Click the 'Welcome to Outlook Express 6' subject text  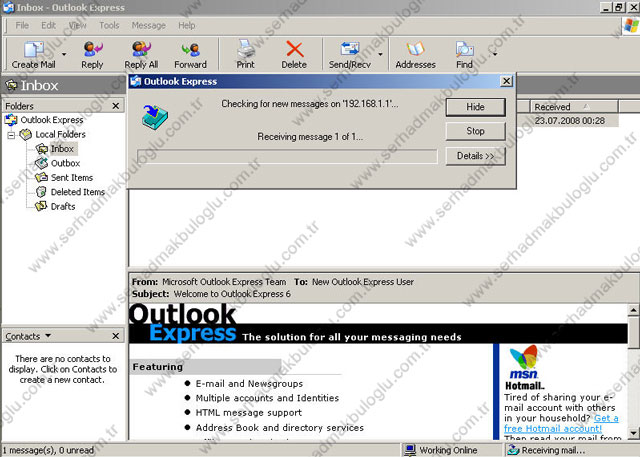tap(232, 294)
